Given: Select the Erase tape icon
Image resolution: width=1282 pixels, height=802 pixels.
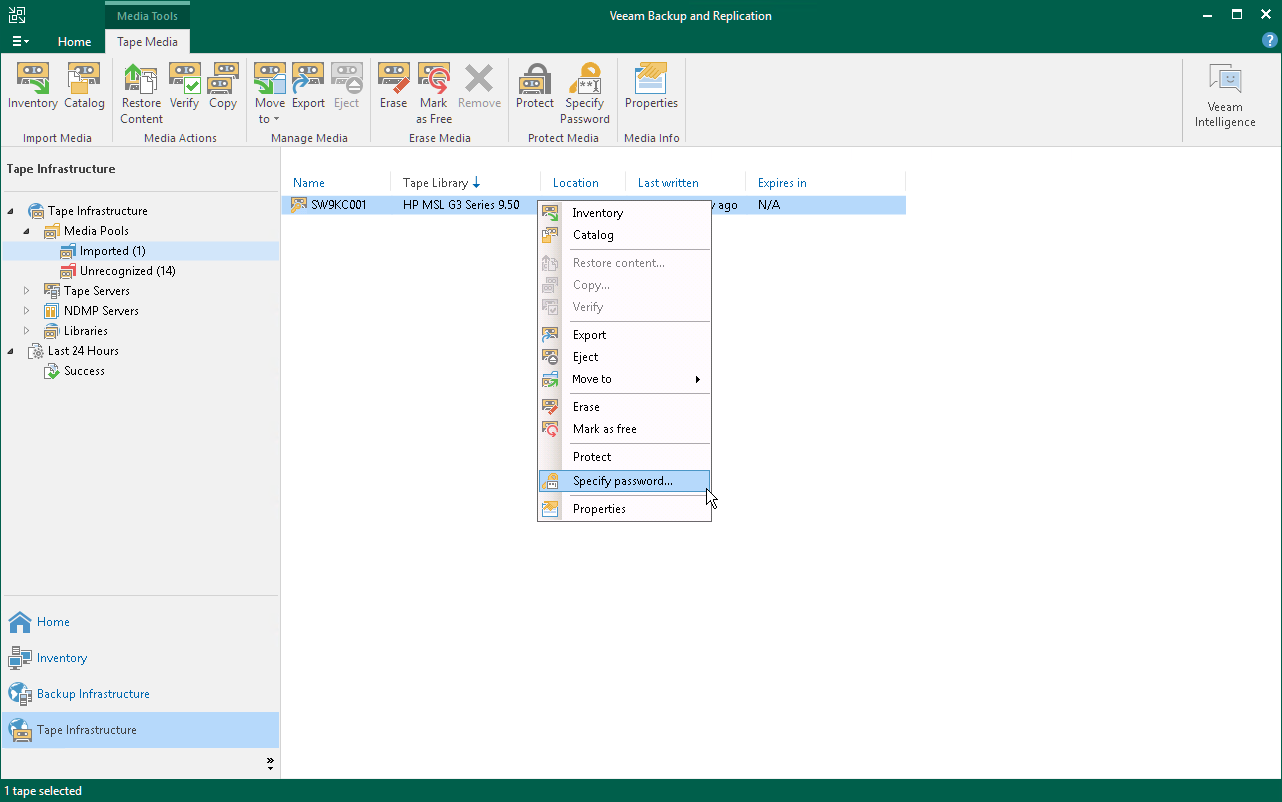Looking at the screenshot, I should click(393, 85).
